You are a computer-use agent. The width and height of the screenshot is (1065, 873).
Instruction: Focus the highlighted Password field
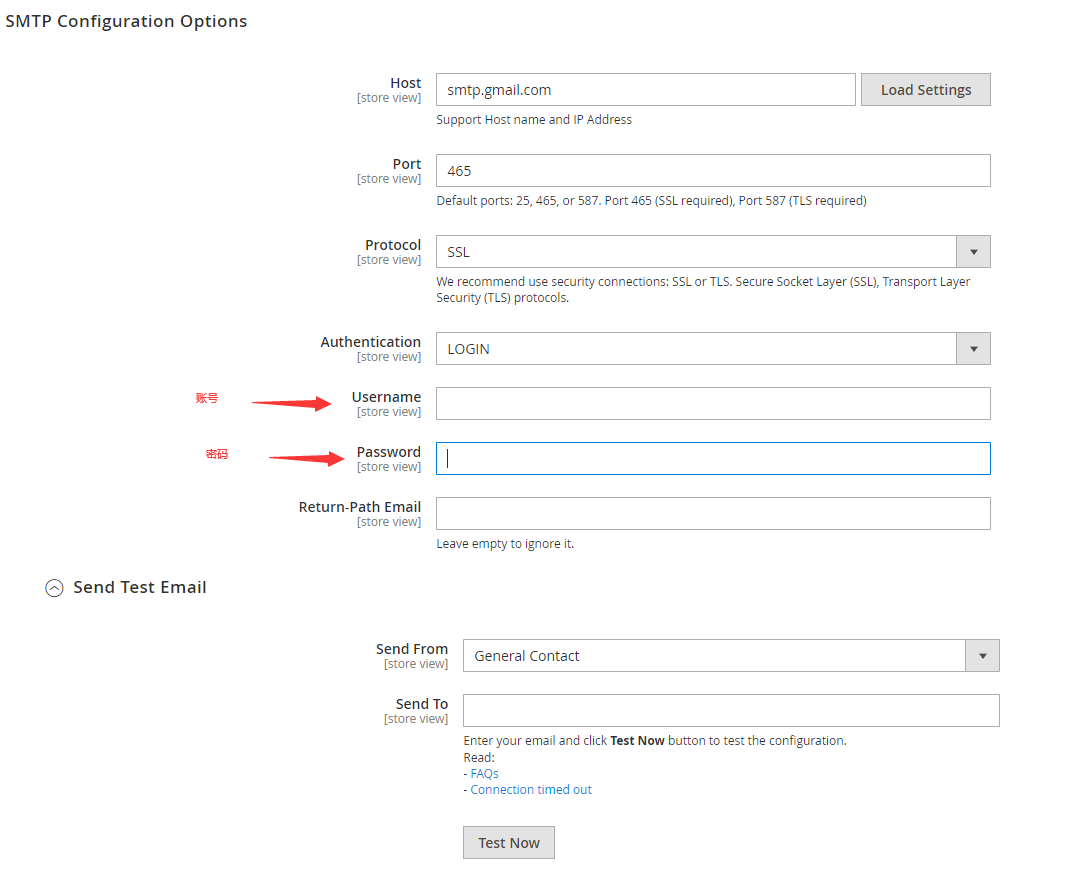click(712, 458)
